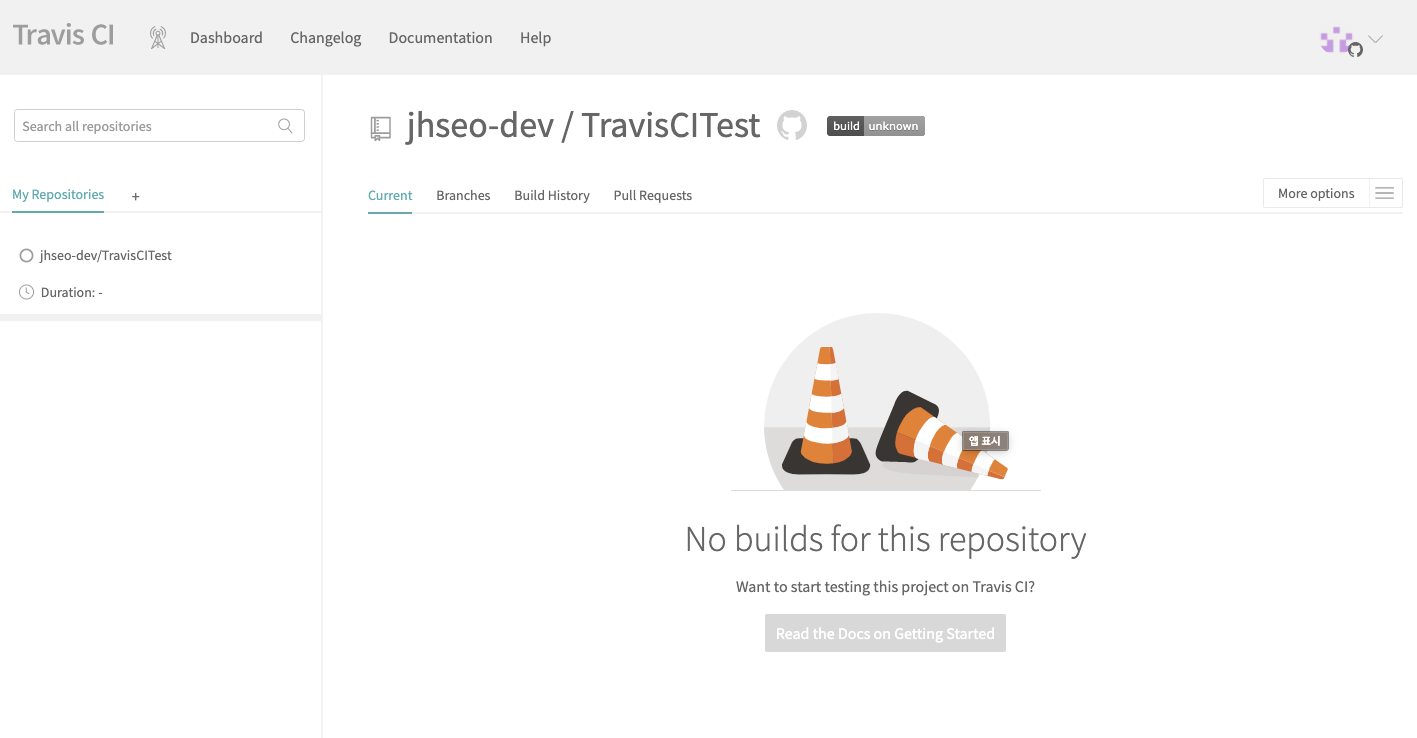Click the Travis CI logo text
This screenshot has height=738, width=1417.
pyautogui.click(x=64, y=35)
